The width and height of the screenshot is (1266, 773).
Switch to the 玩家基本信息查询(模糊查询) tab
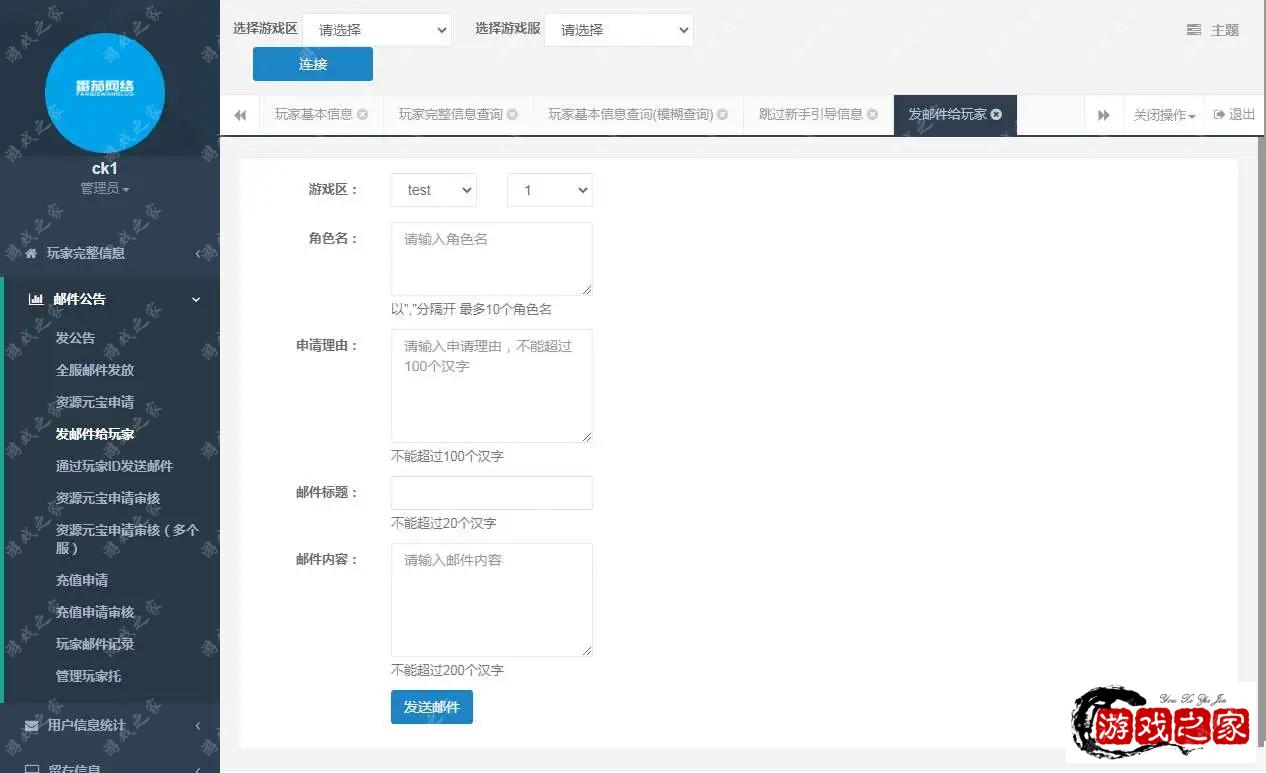coord(630,114)
